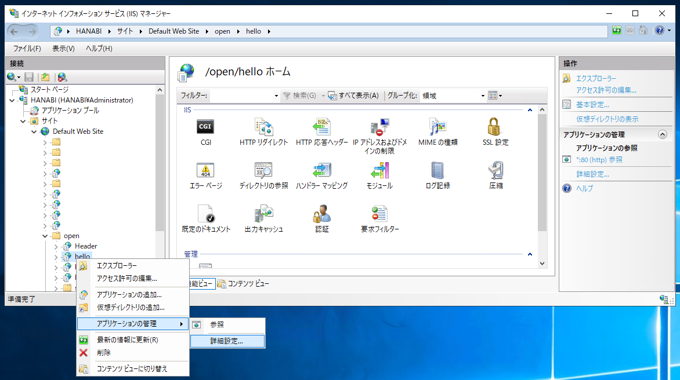Click 詳細設定 in the submenu
Viewport: 680px width, 380px height.
[x=228, y=341]
